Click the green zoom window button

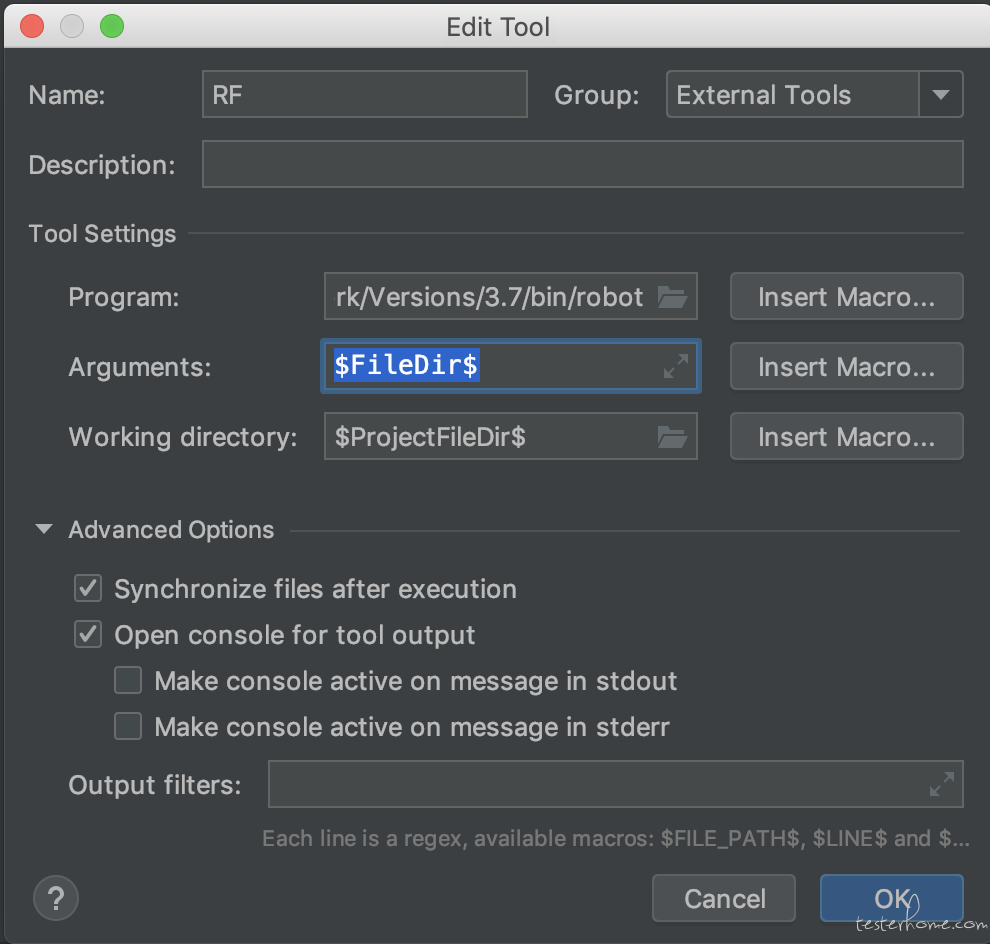pos(112,27)
